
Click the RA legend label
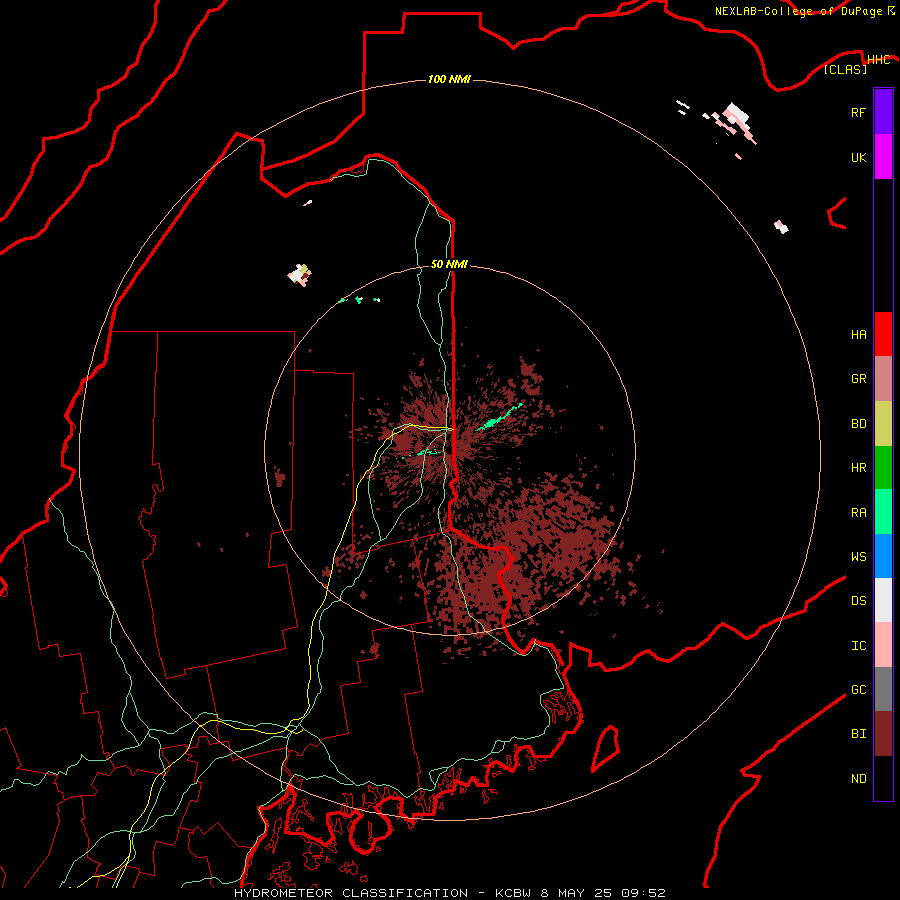click(x=858, y=513)
